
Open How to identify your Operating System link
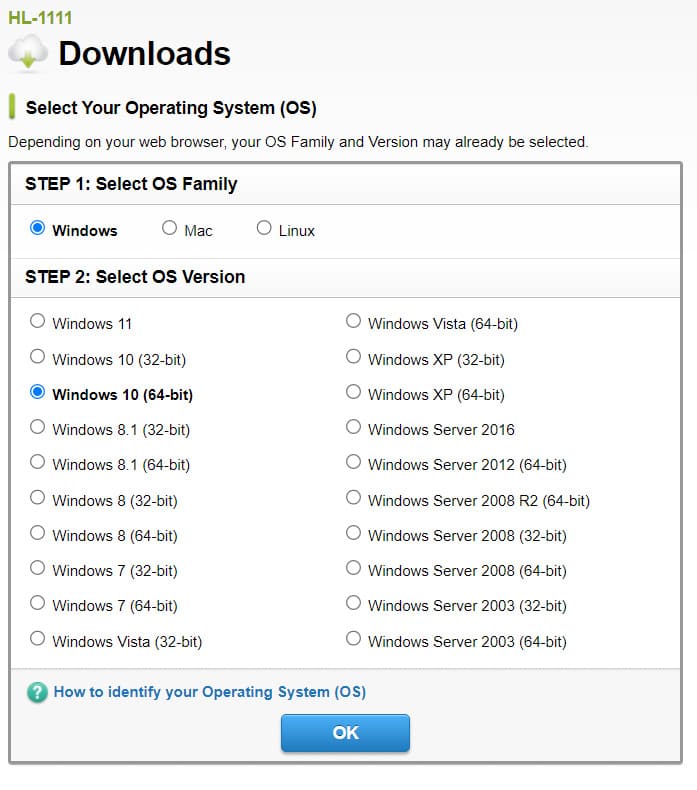coord(209,692)
